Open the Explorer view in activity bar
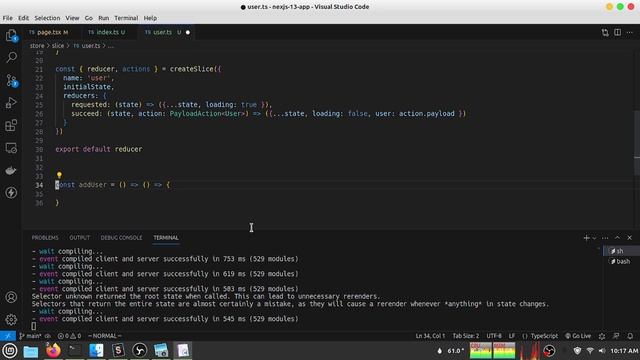Screen dimensions: 640x360 [11, 36]
